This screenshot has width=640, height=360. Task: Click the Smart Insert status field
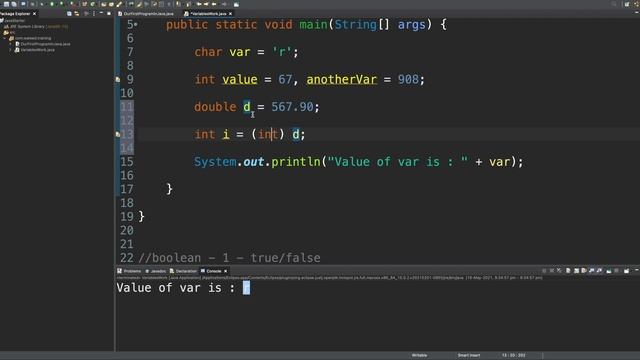pyautogui.click(x=469, y=356)
